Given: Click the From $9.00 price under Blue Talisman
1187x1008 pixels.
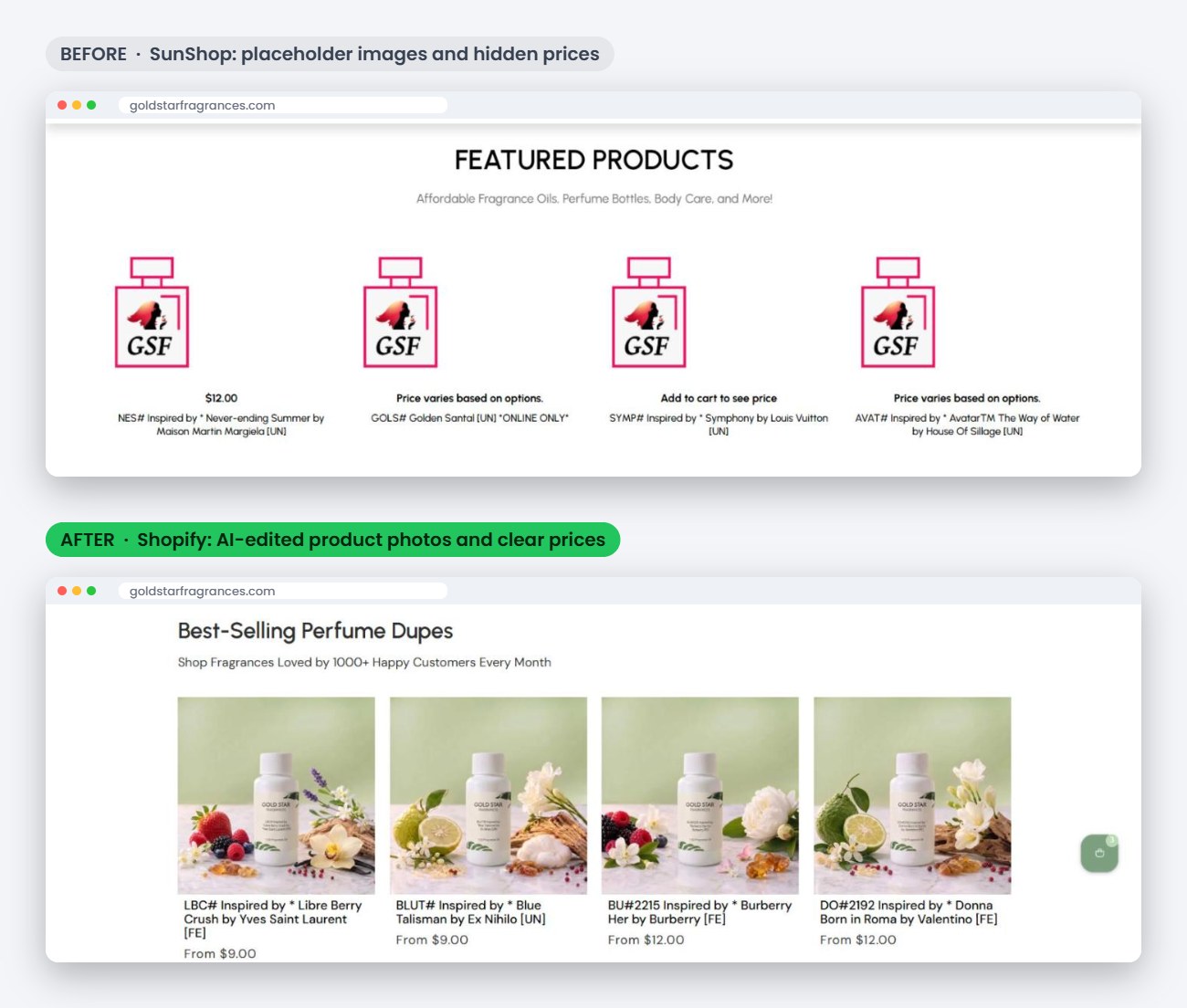Looking at the screenshot, I should 432,940.
